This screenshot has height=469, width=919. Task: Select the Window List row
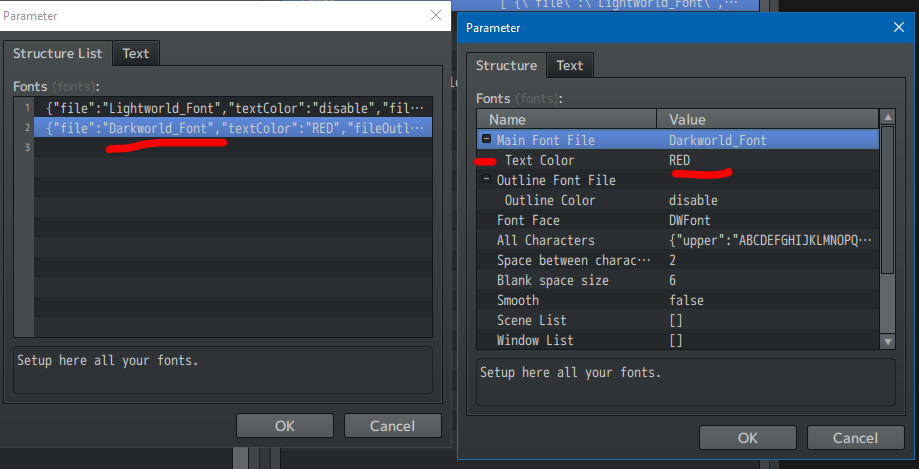pyautogui.click(x=678, y=340)
